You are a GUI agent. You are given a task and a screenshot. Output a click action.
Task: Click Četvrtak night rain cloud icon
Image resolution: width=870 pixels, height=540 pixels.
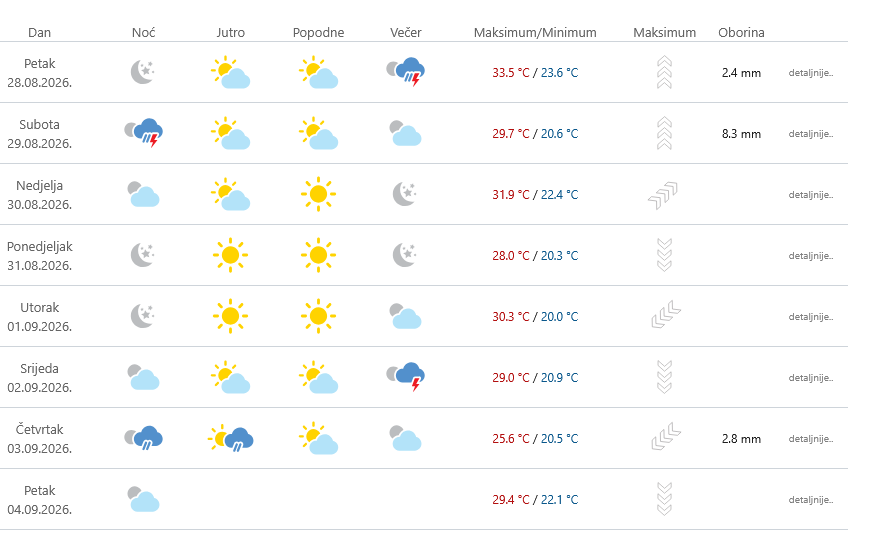pos(144,438)
